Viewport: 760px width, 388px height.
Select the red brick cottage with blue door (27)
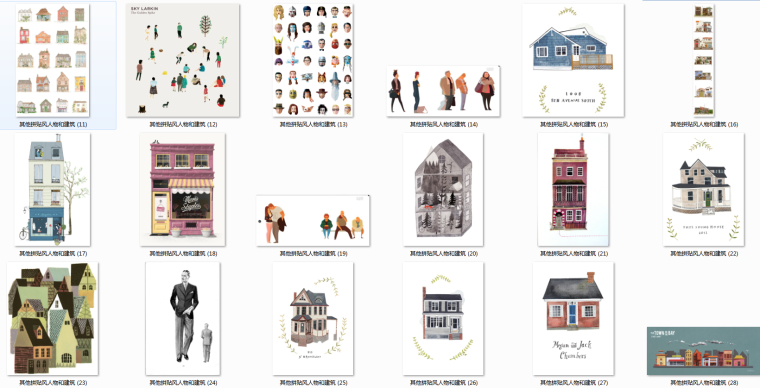pyautogui.click(x=573, y=319)
